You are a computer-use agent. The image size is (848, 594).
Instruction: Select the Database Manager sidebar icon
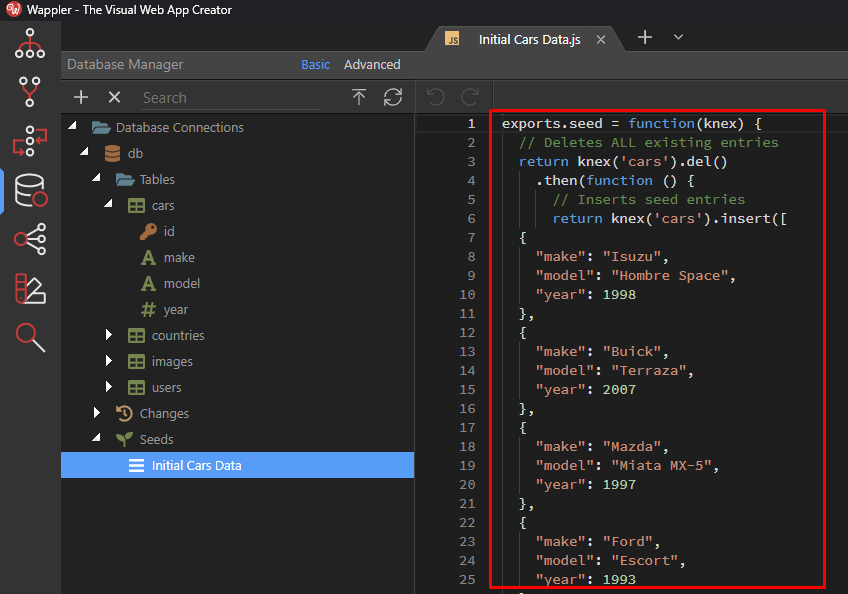coord(31,190)
